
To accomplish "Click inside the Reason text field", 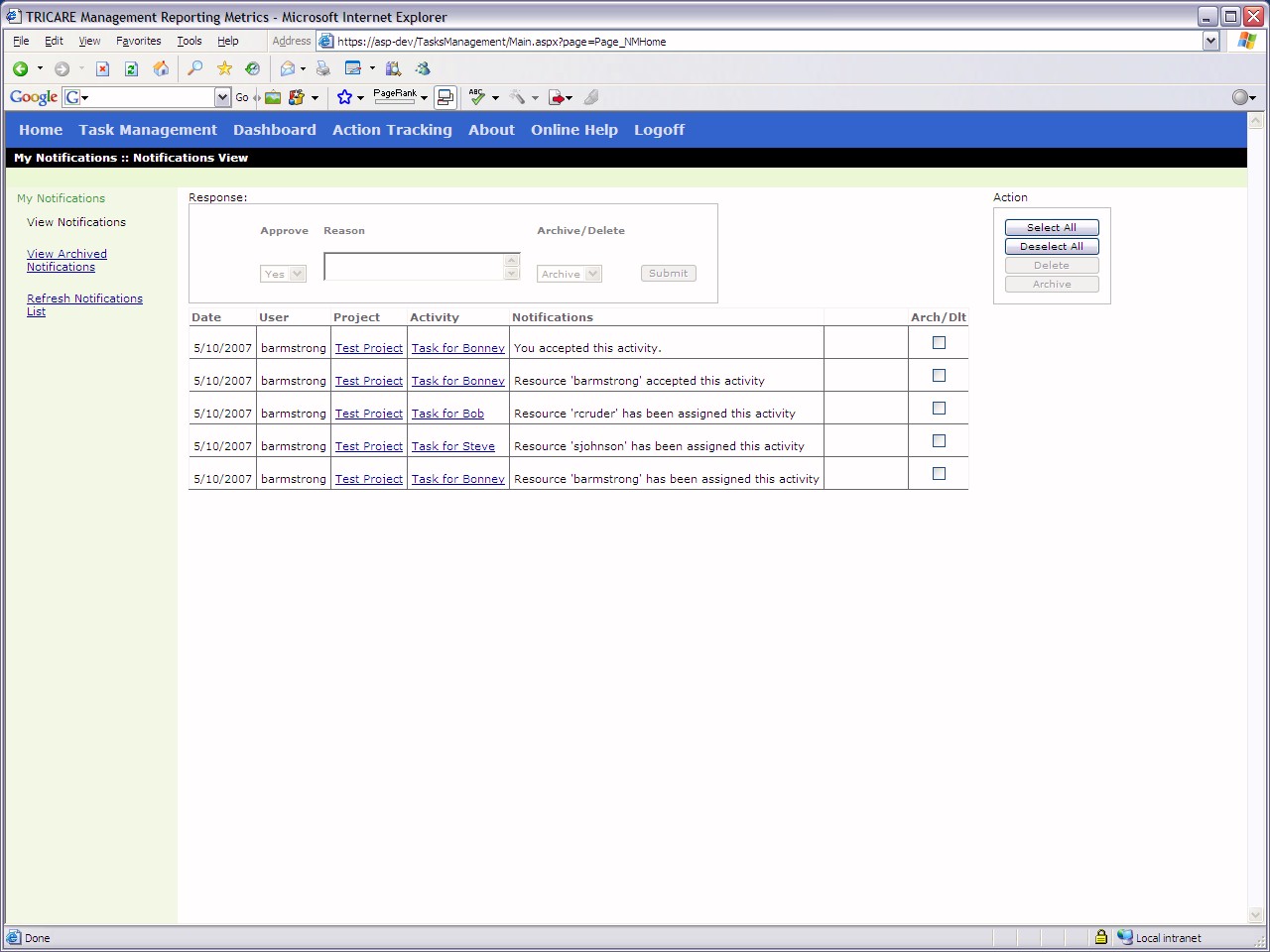I will pos(414,267).
